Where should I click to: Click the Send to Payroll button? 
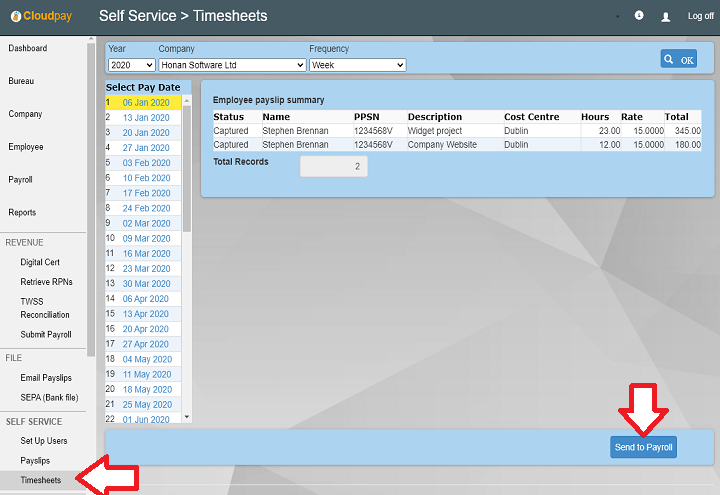coord(643,447)
